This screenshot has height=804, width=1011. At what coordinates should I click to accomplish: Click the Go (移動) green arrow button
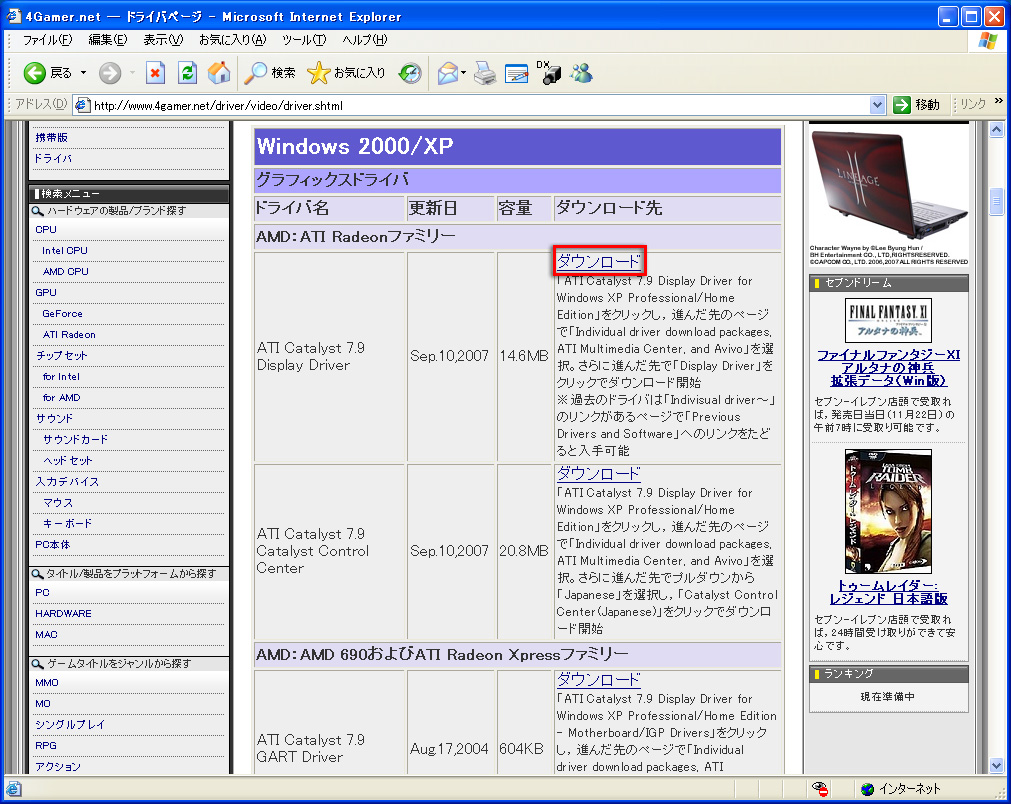[917, 104]
